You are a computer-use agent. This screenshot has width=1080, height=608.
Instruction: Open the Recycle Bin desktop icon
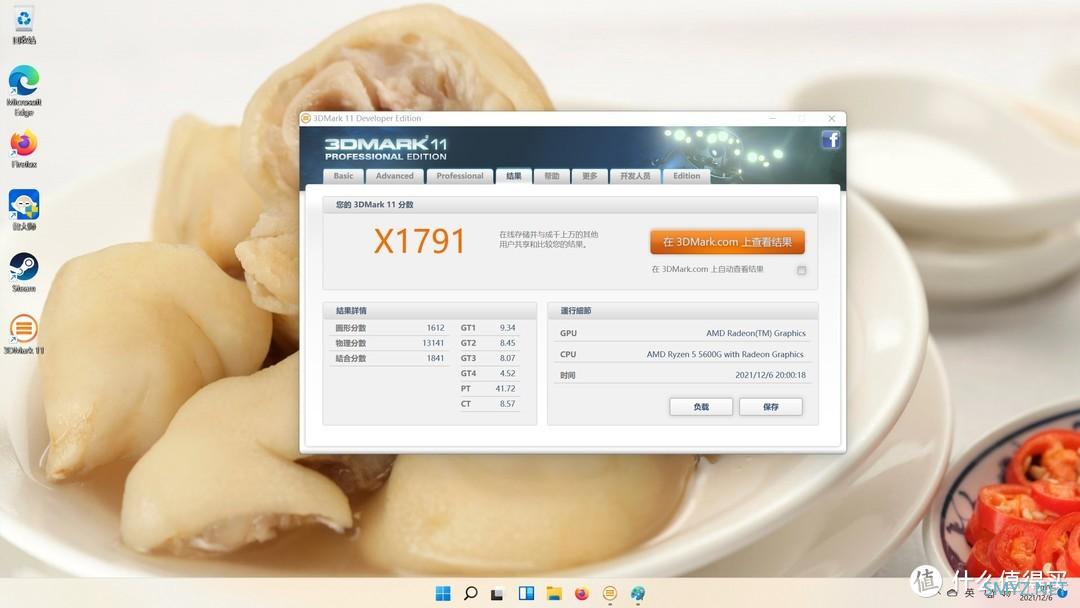24,26
